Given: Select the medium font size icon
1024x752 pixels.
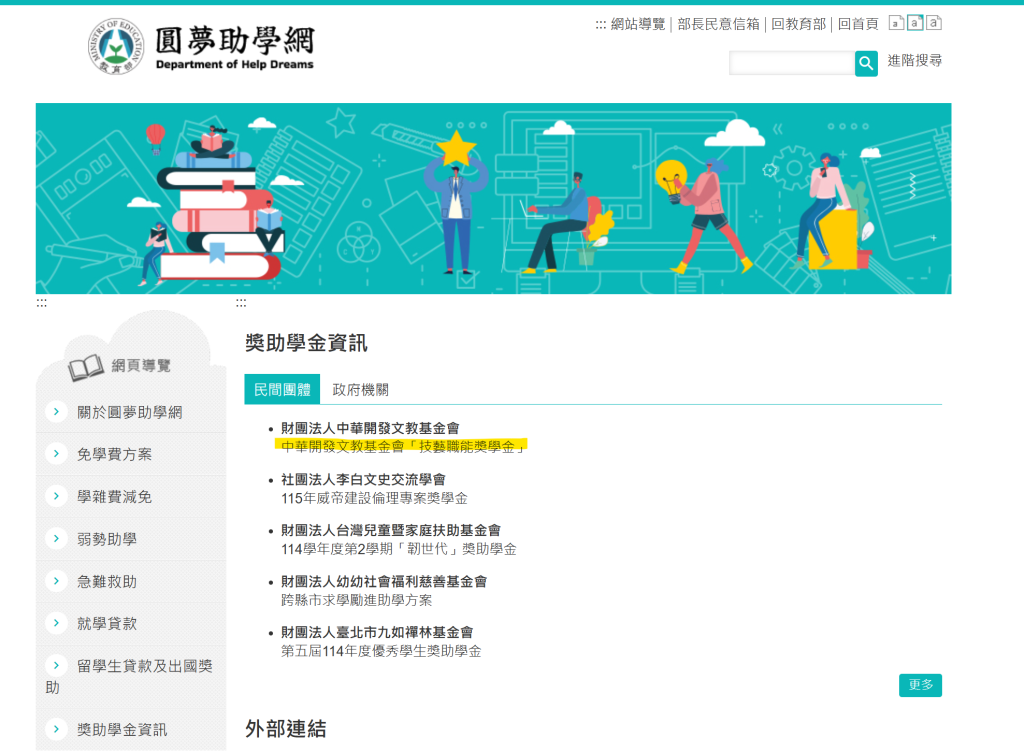Looking at the screenshot, I should click(x=914, y=23).
